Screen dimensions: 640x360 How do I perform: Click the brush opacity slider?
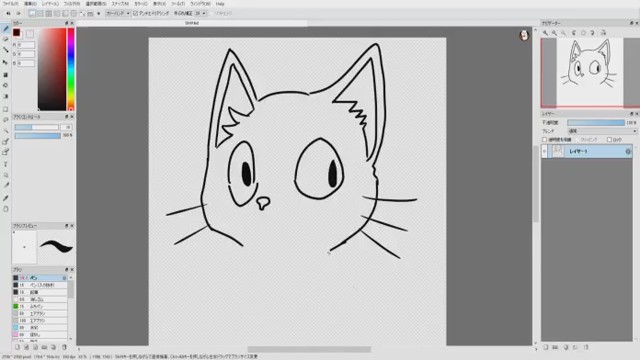point(38,136)
